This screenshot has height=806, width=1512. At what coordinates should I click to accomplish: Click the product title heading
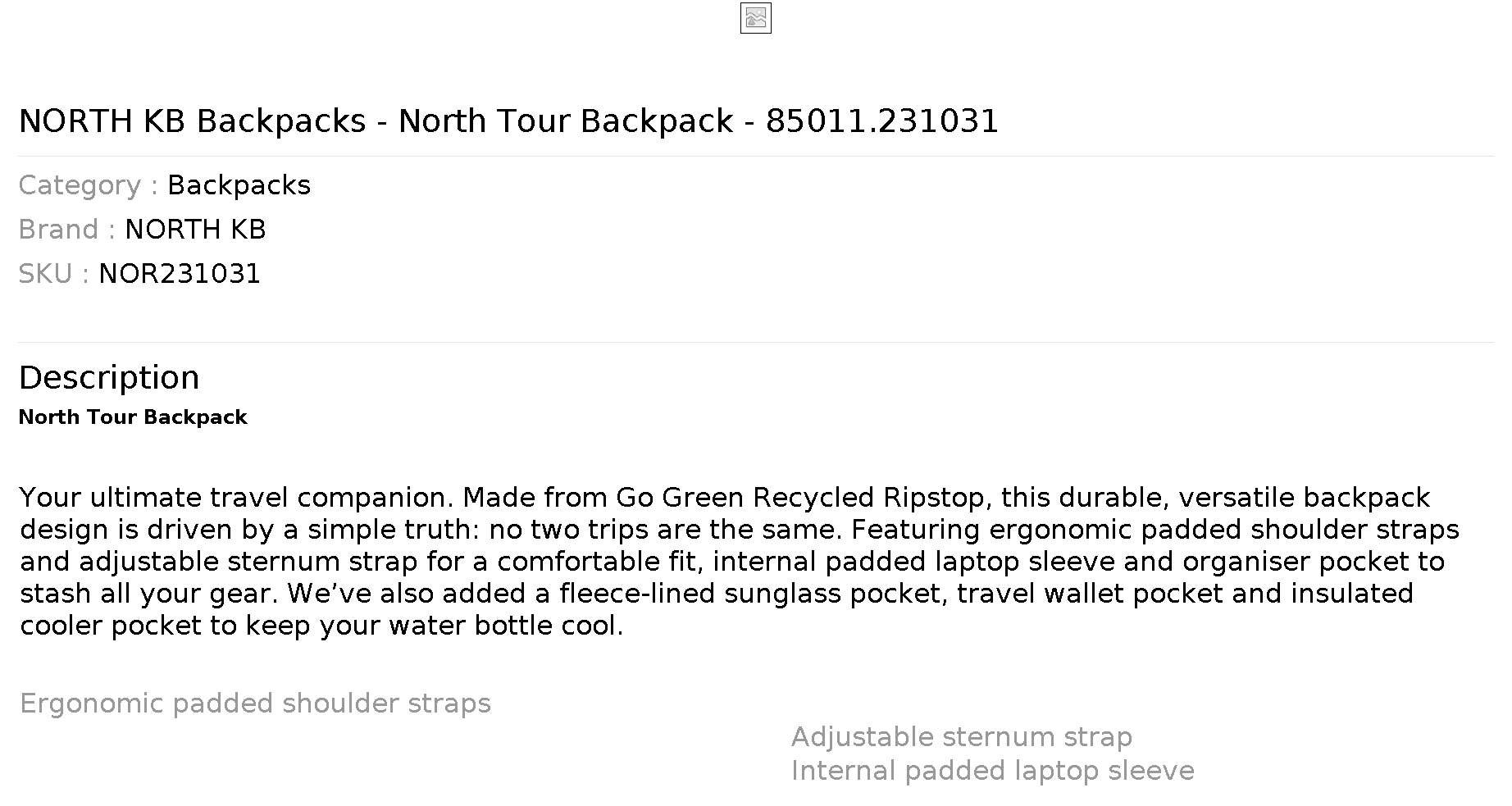pos(508,121)
